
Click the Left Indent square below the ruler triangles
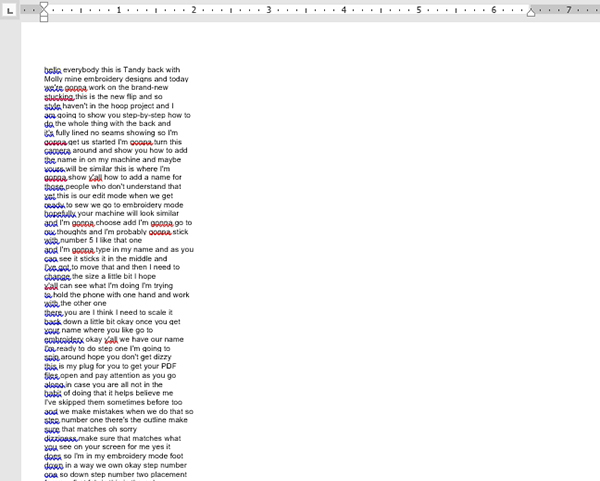click(43, 17)
